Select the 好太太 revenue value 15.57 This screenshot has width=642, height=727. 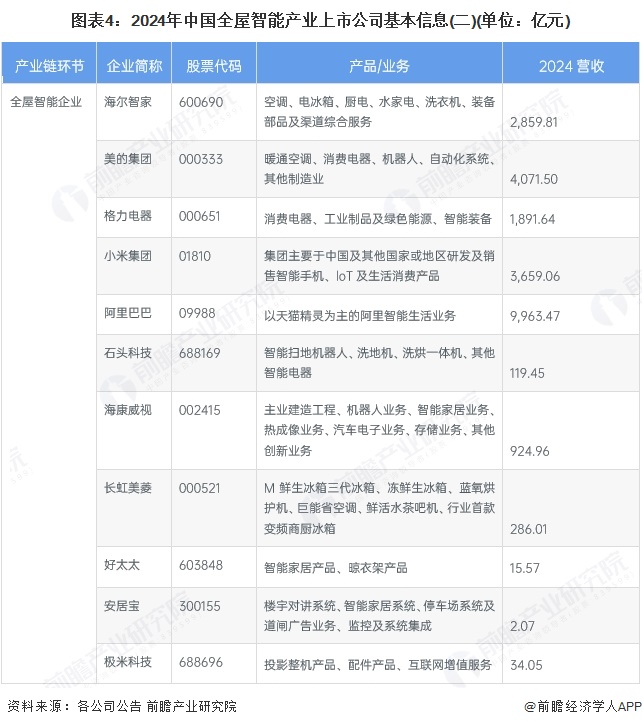click(524, 567)
